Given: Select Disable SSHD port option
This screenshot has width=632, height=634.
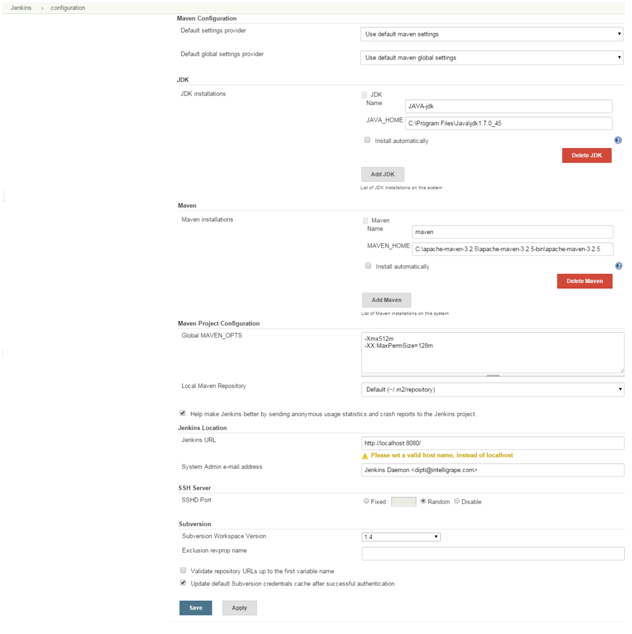Looking at the screenshot, I should [x=457, y=501].
